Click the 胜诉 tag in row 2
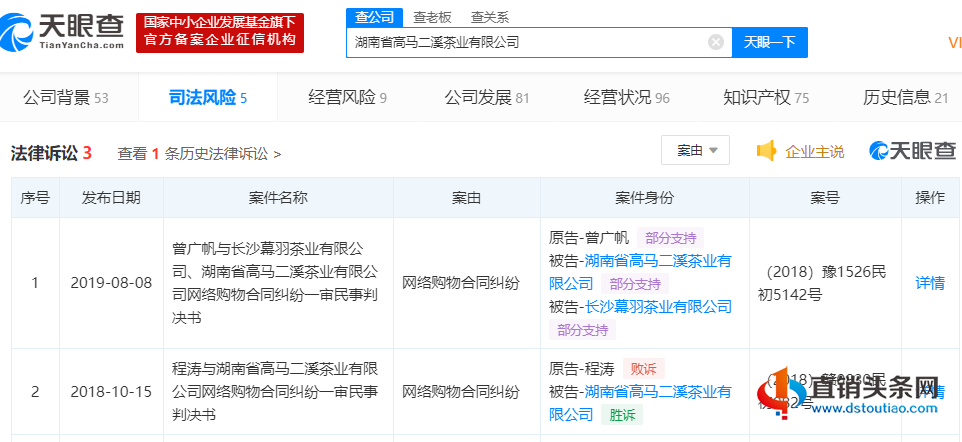Image resolution: width=962 pixels, height=442 pixels. [x=622, y=415]
